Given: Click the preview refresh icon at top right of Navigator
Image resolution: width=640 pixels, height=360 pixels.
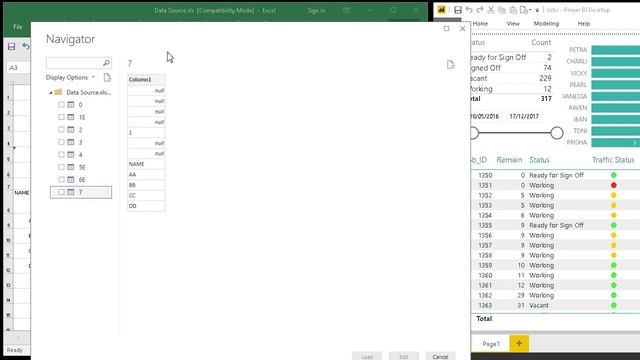Looking at the screenshot, I should [451, 65].
